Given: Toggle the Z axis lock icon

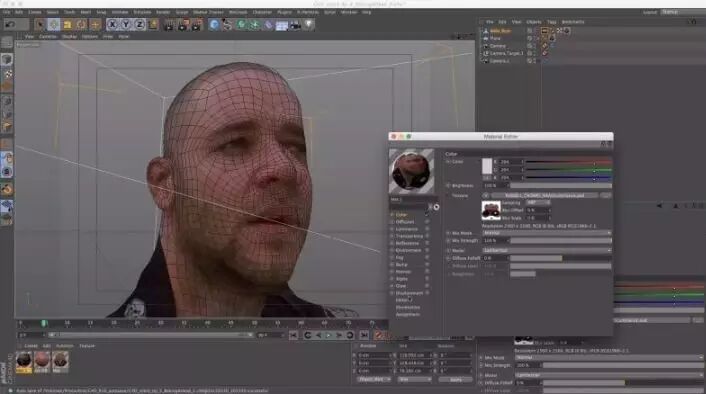Looking at the screenshot, I should [139, 24].
